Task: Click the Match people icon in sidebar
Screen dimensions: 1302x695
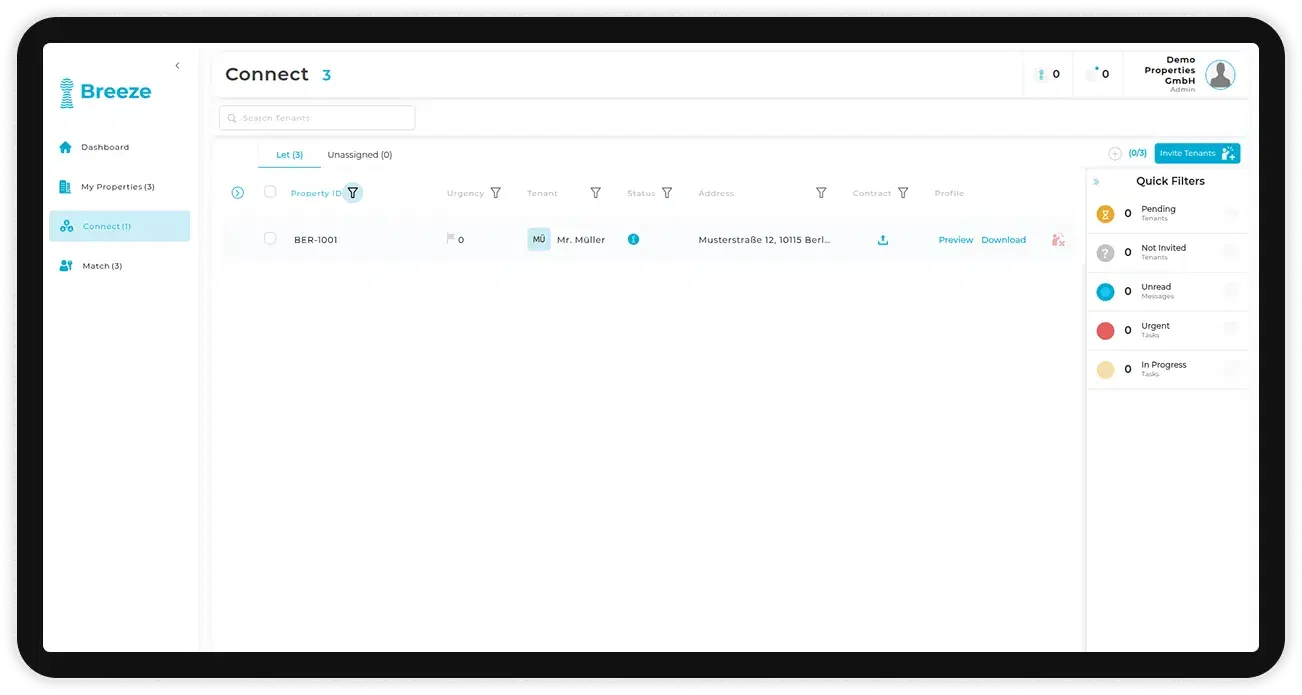Action: coord(66,266)
